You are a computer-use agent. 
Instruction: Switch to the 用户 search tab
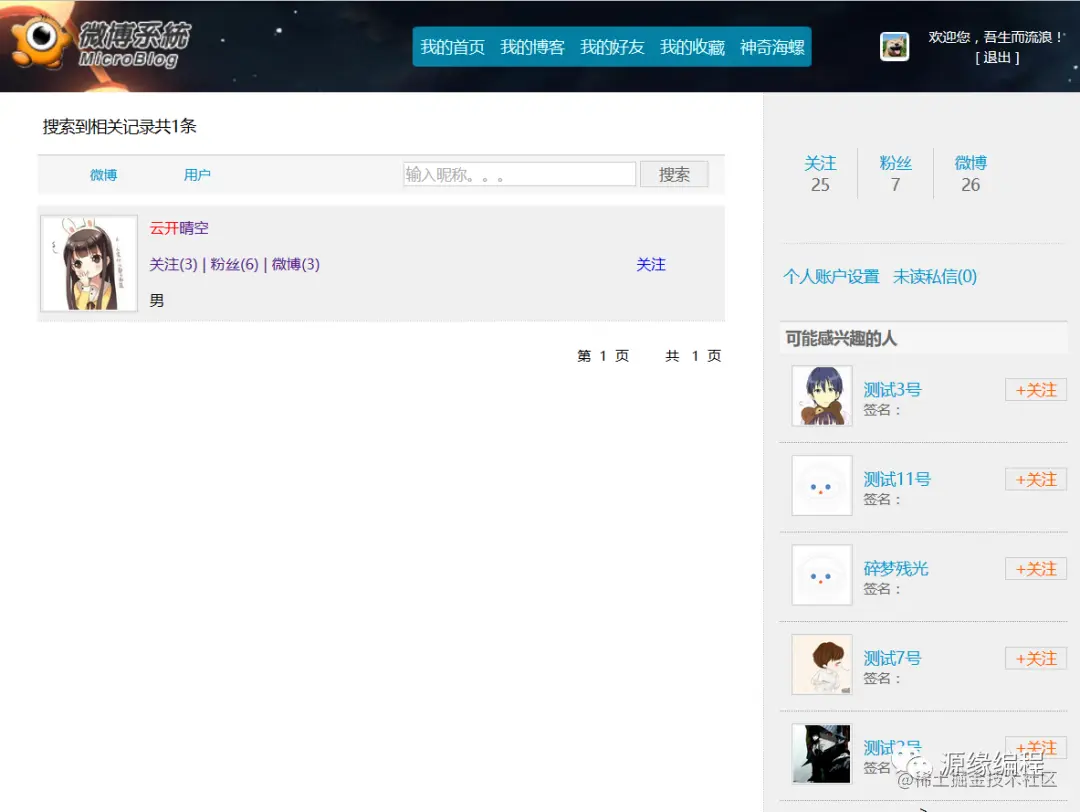pos(197,175)
